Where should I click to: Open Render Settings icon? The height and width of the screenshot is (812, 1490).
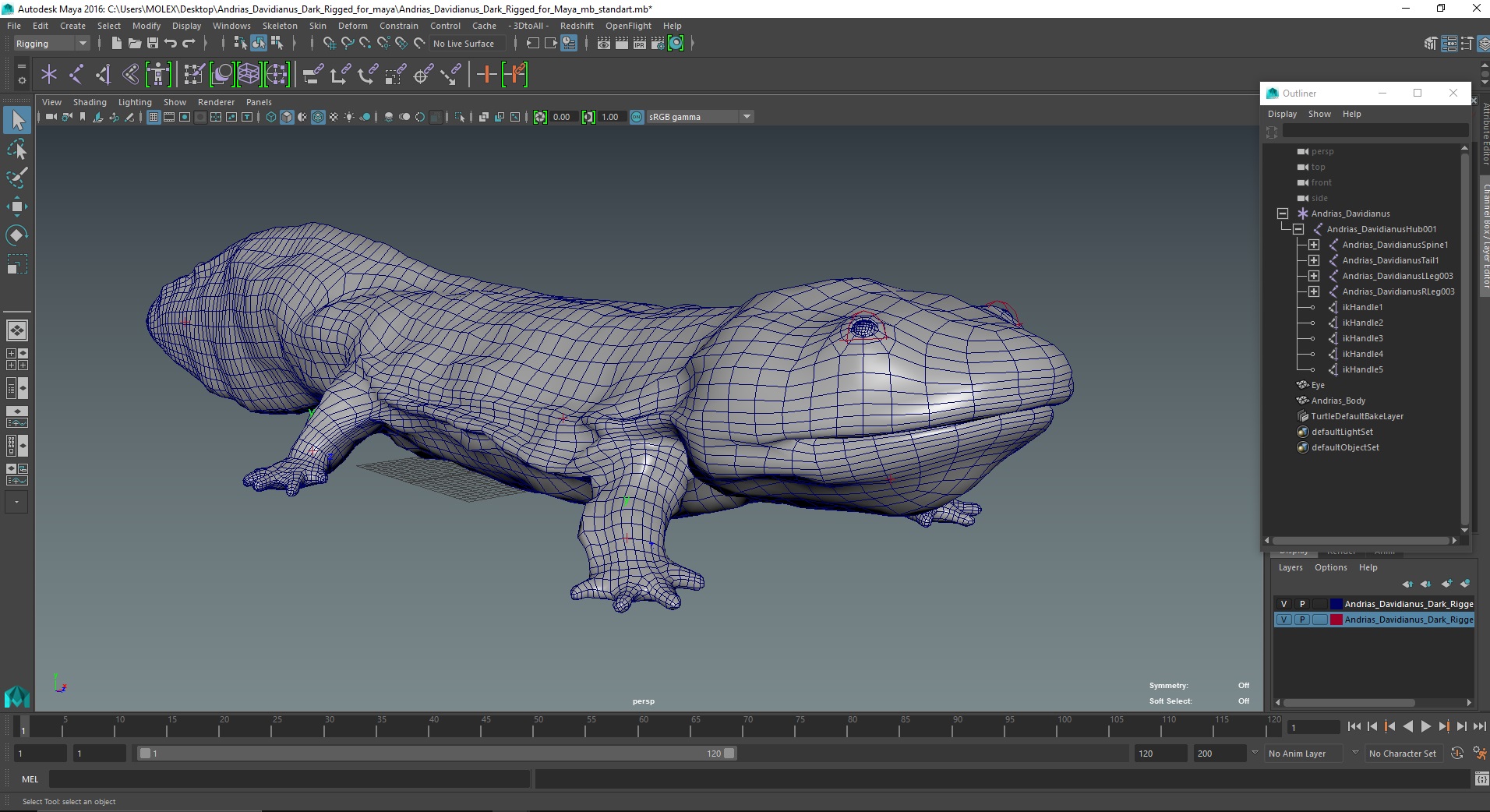[x=658, y=44]
